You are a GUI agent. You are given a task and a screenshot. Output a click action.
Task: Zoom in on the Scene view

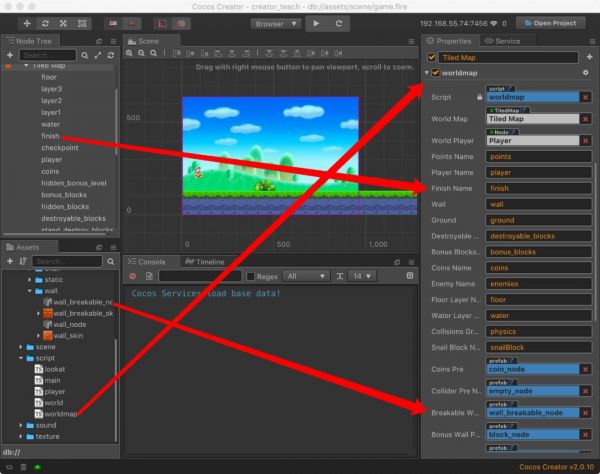point(130,53)
